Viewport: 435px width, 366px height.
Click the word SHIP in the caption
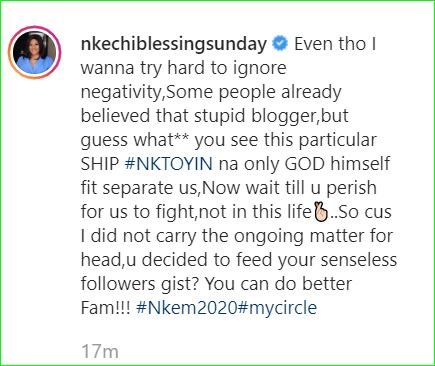click(100, 164)
